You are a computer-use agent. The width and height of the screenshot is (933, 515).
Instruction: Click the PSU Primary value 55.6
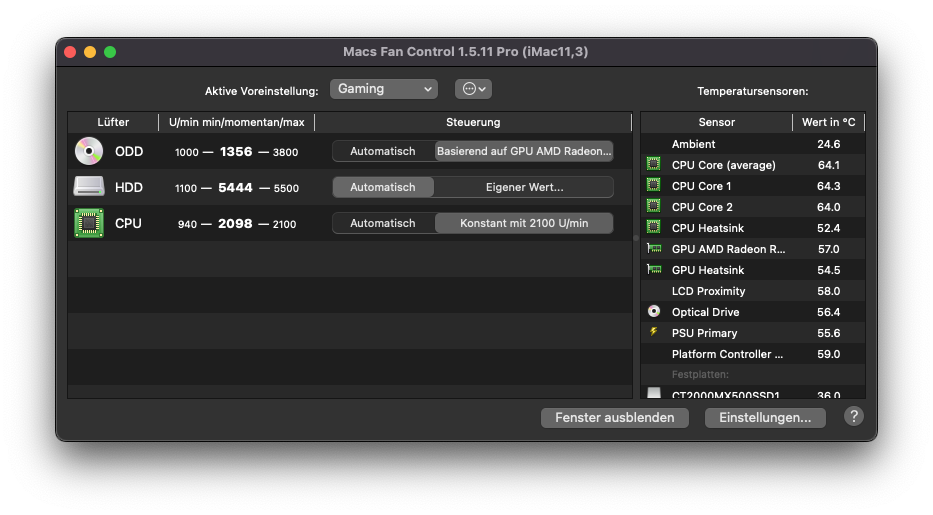click(828, 333)
